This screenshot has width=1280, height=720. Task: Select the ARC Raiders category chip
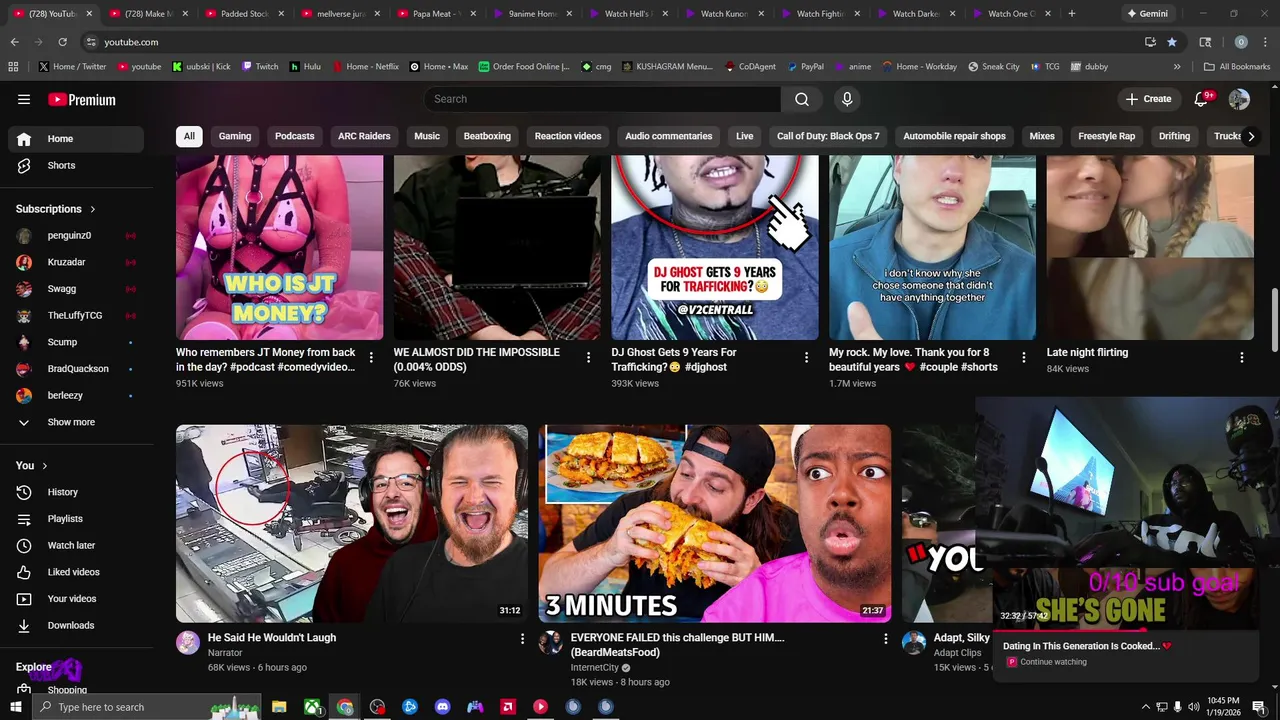coord(364,136)
